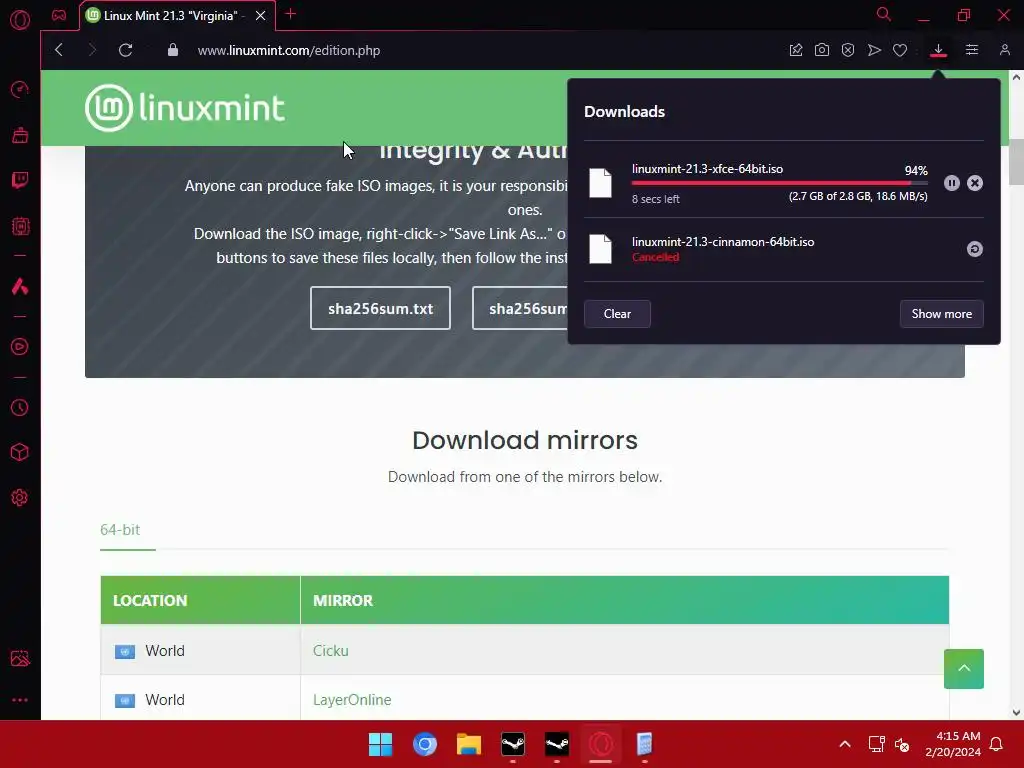The image size is (1024, 768).
Task: Open the sha256sum.txt button
Action: pyautogui.click(x=380, y=308)
